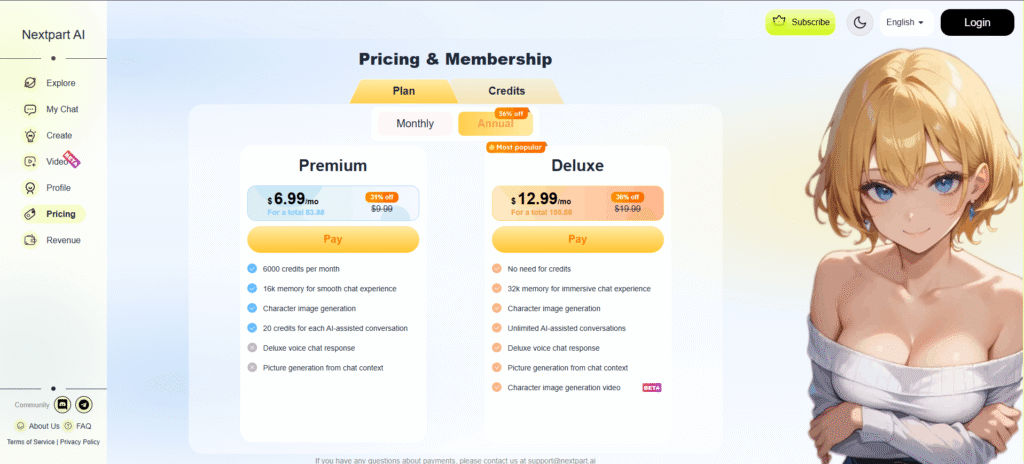
Task: Open the Terms of Service link
Action: (31, 442)
